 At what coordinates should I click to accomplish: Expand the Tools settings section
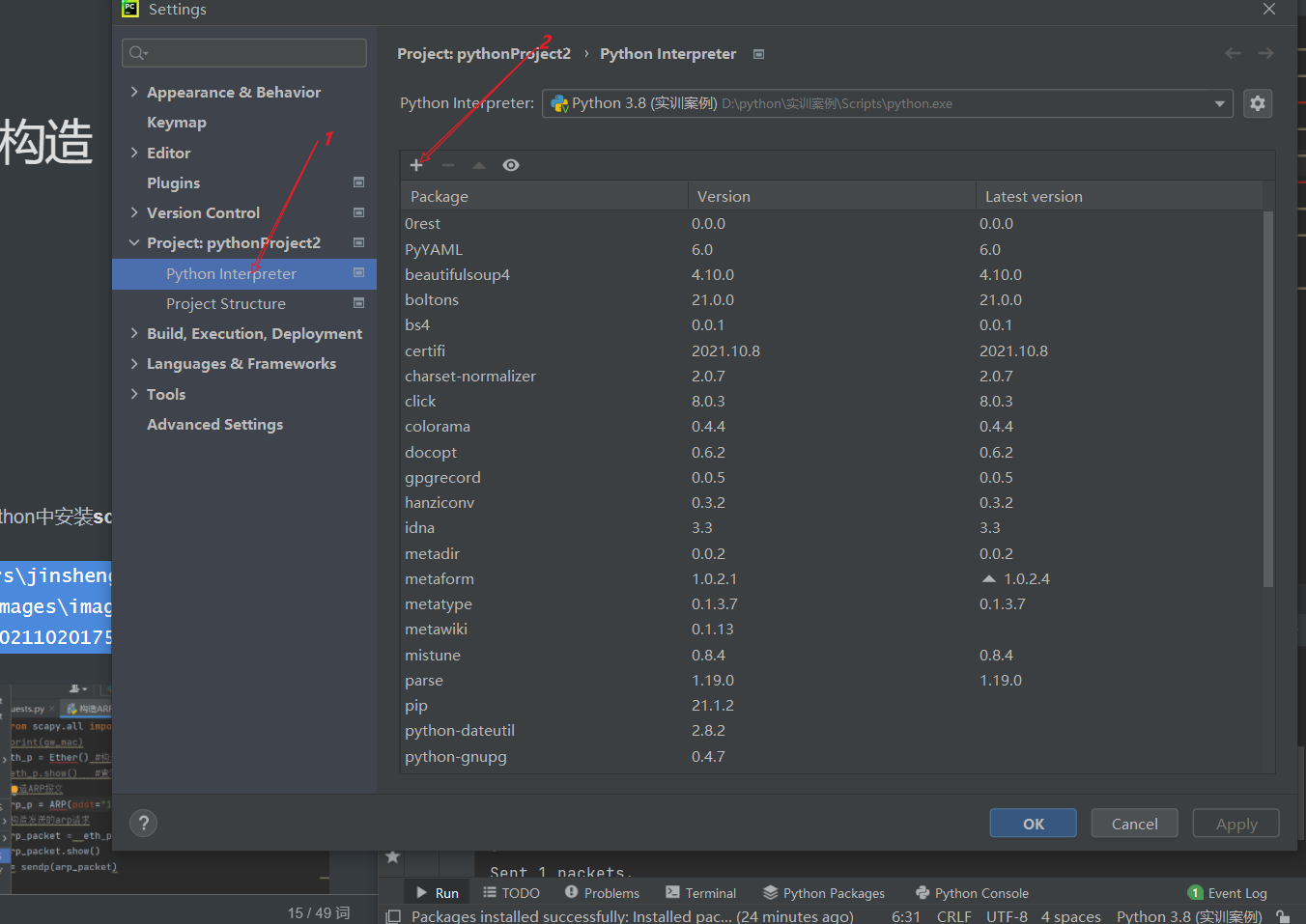click(x=134, y=394)
